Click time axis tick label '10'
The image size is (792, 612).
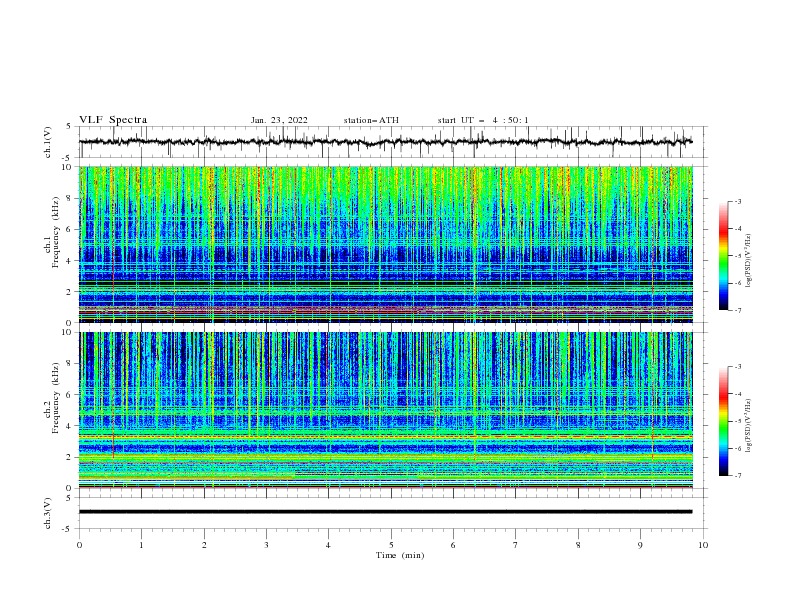click(703, 545)
